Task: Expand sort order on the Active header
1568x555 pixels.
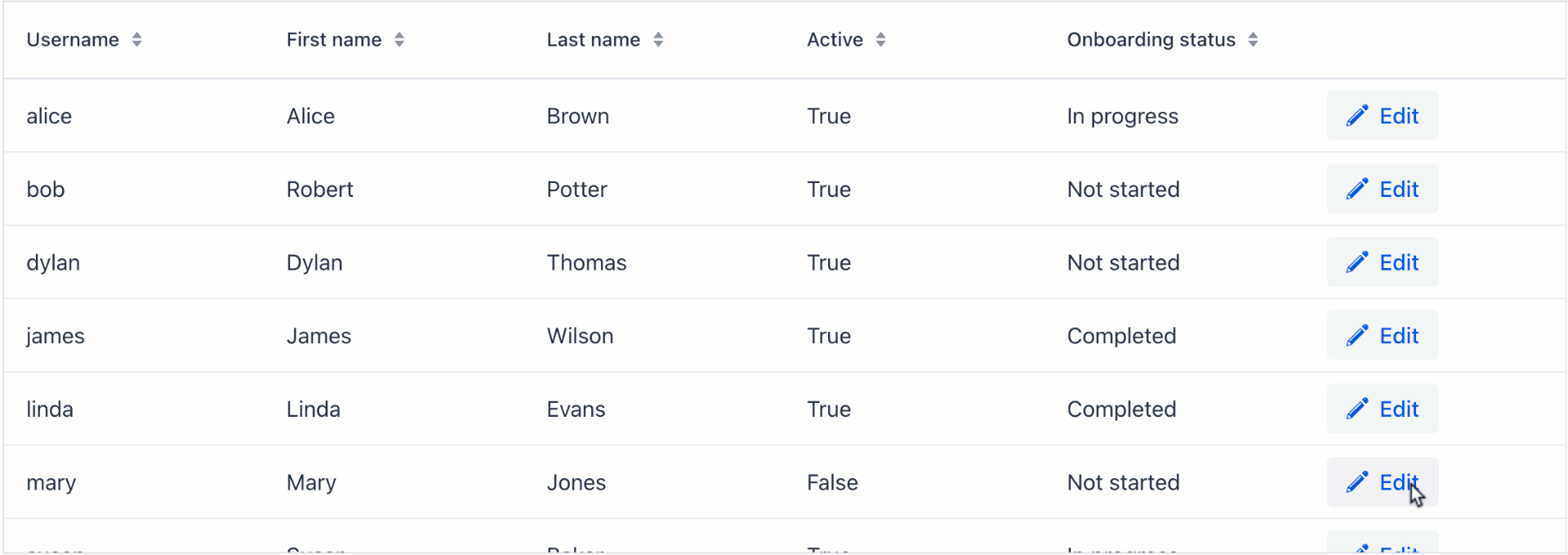Action: pyautogui.click(x=880, y=38)
